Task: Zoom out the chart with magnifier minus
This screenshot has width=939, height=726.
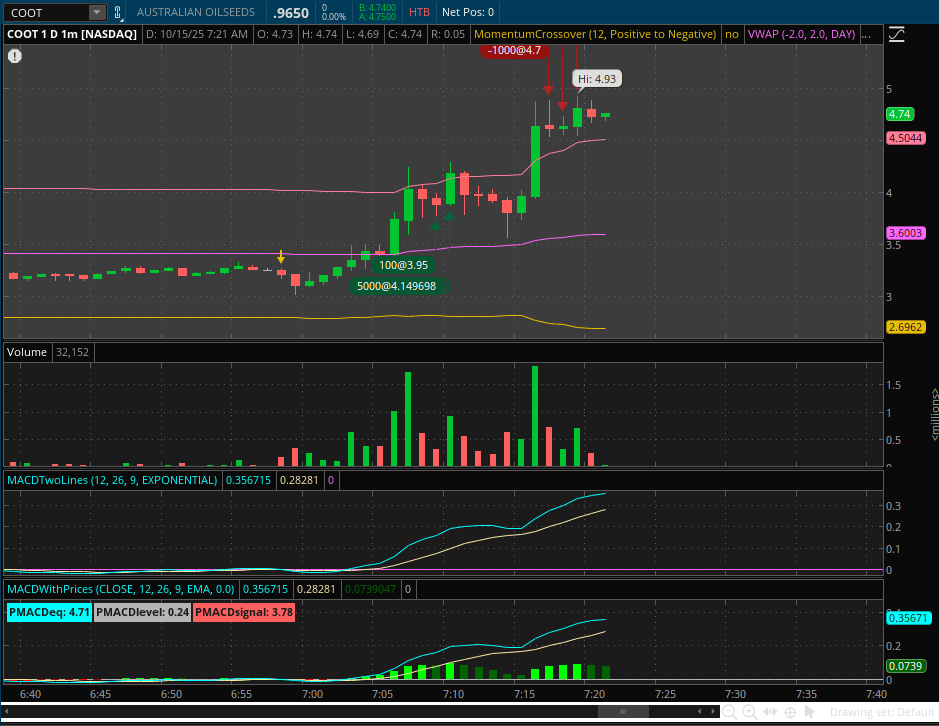Action: click(x=729, y=712)
